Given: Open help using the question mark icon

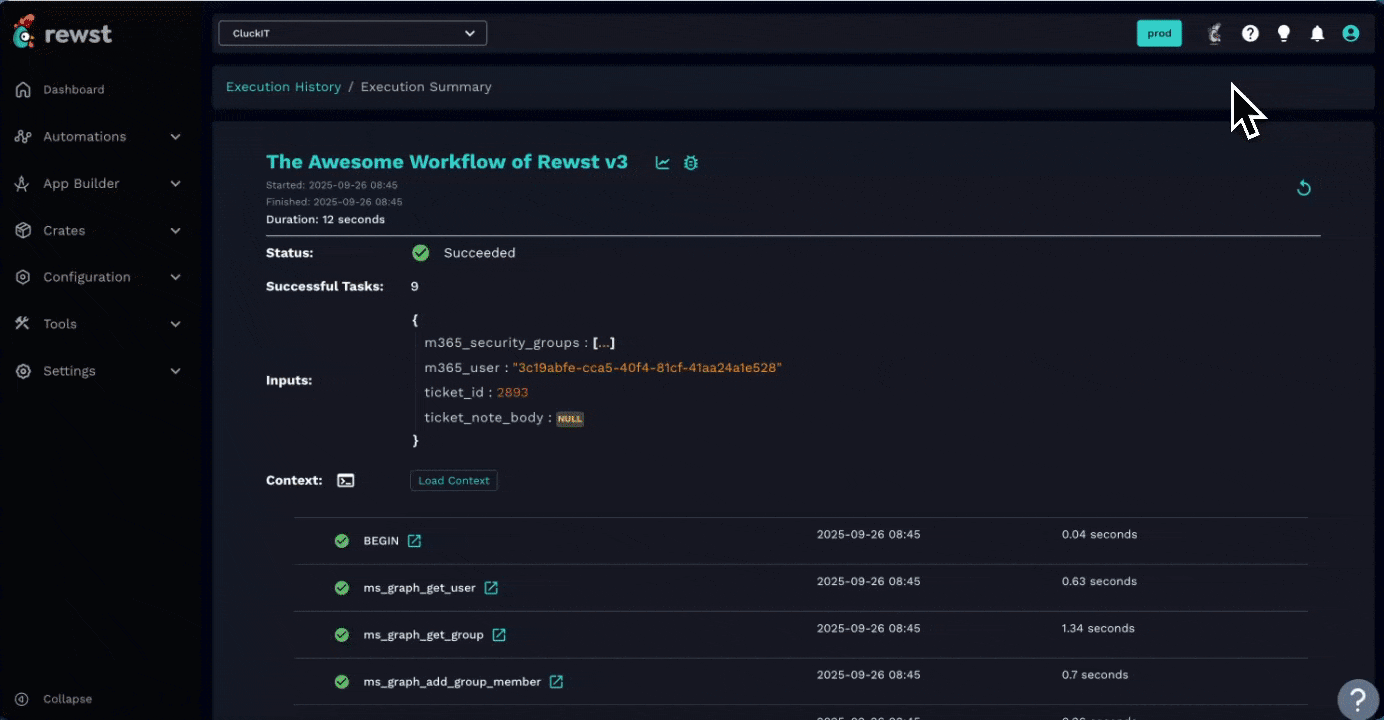Looking at the screenshot, I should [x=1250, y=33].
